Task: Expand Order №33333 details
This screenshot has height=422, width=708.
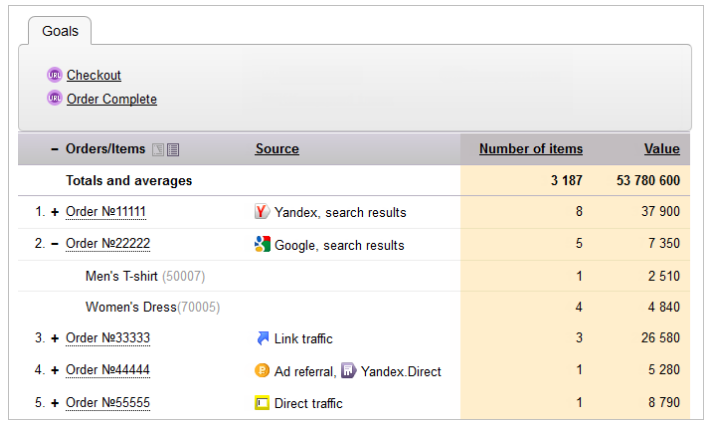Action: click(x=55, y=339)
